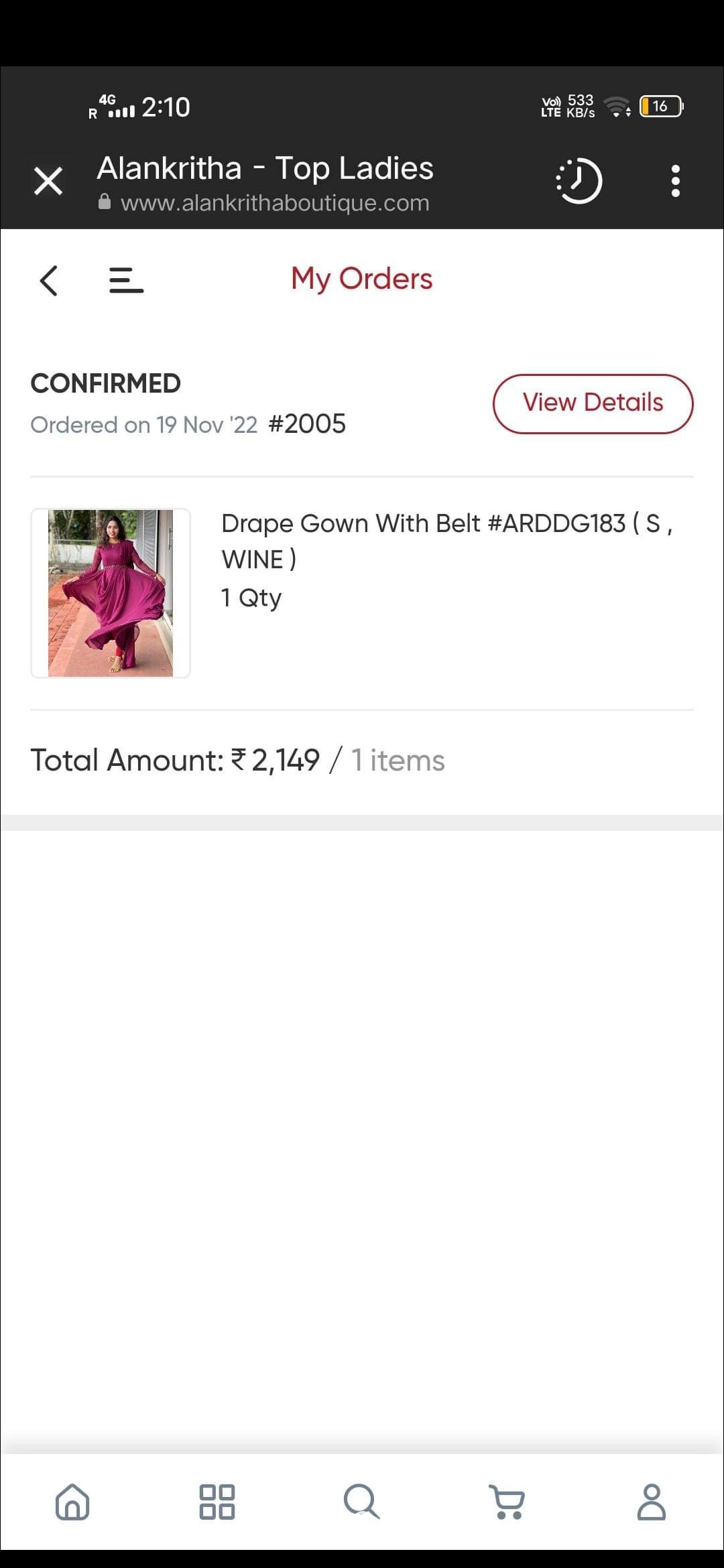Tap View Details for order #2005
This screenshot has height=1568, width=724.
point(593,403)
